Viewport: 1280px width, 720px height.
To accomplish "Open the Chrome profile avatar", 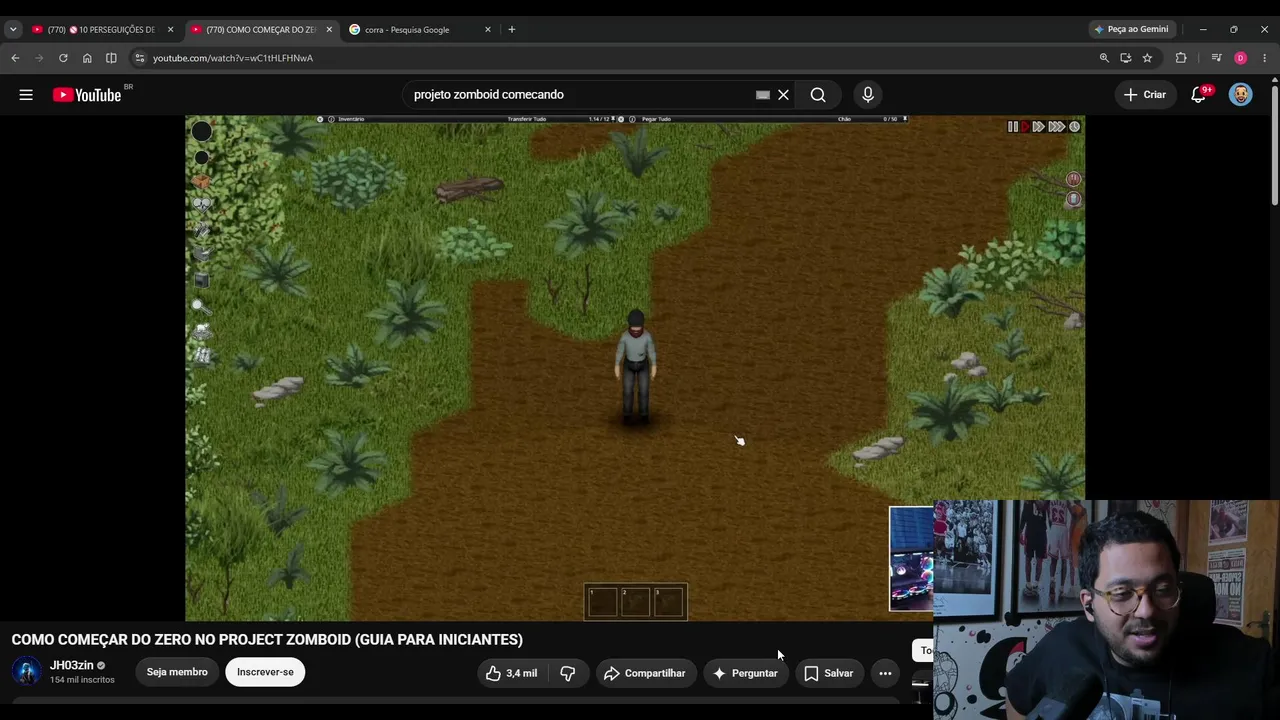I will [x=1241, y=58].
